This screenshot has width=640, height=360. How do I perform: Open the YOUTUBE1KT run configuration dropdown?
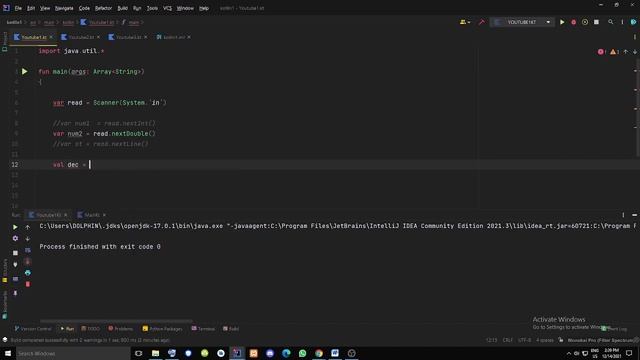(x=522, y=22)
